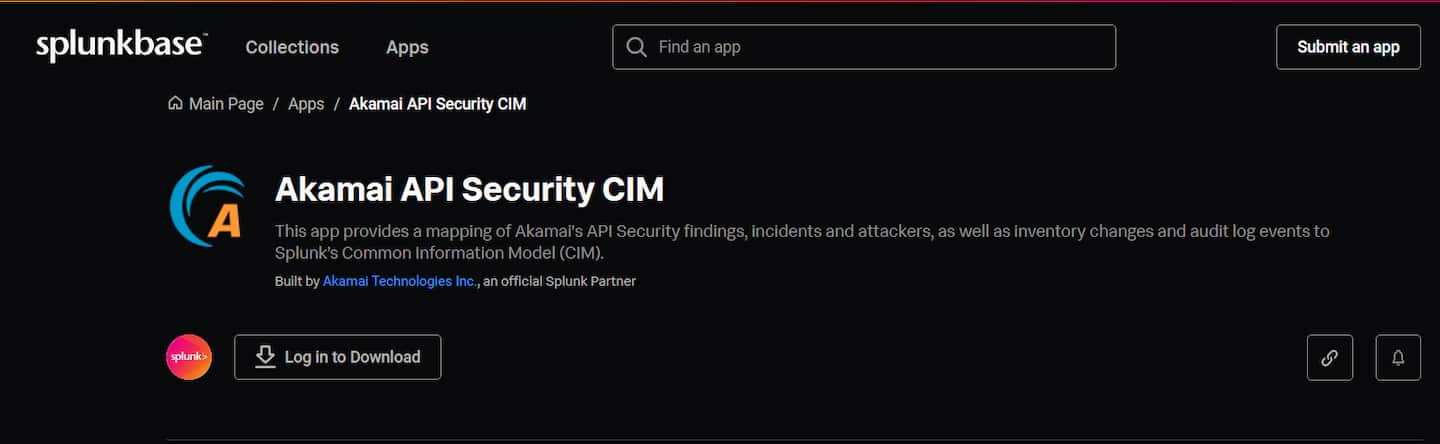Click the Akamai API Security CIM breadcrumb
Viewport: 1440px width, 444px height.
437,104
